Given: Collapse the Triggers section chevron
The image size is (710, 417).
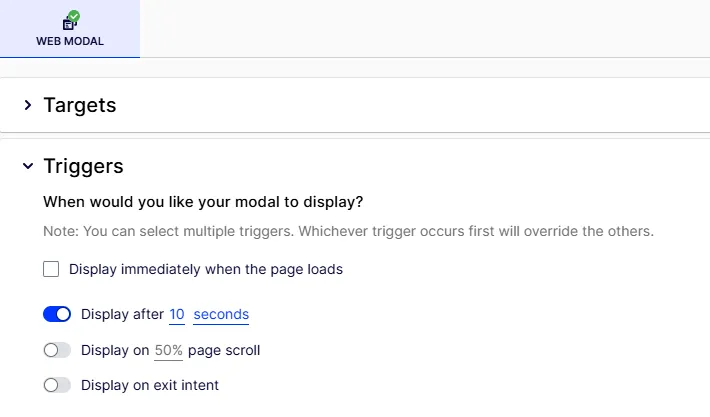Looking at the screenshot, I should [28, 166].
